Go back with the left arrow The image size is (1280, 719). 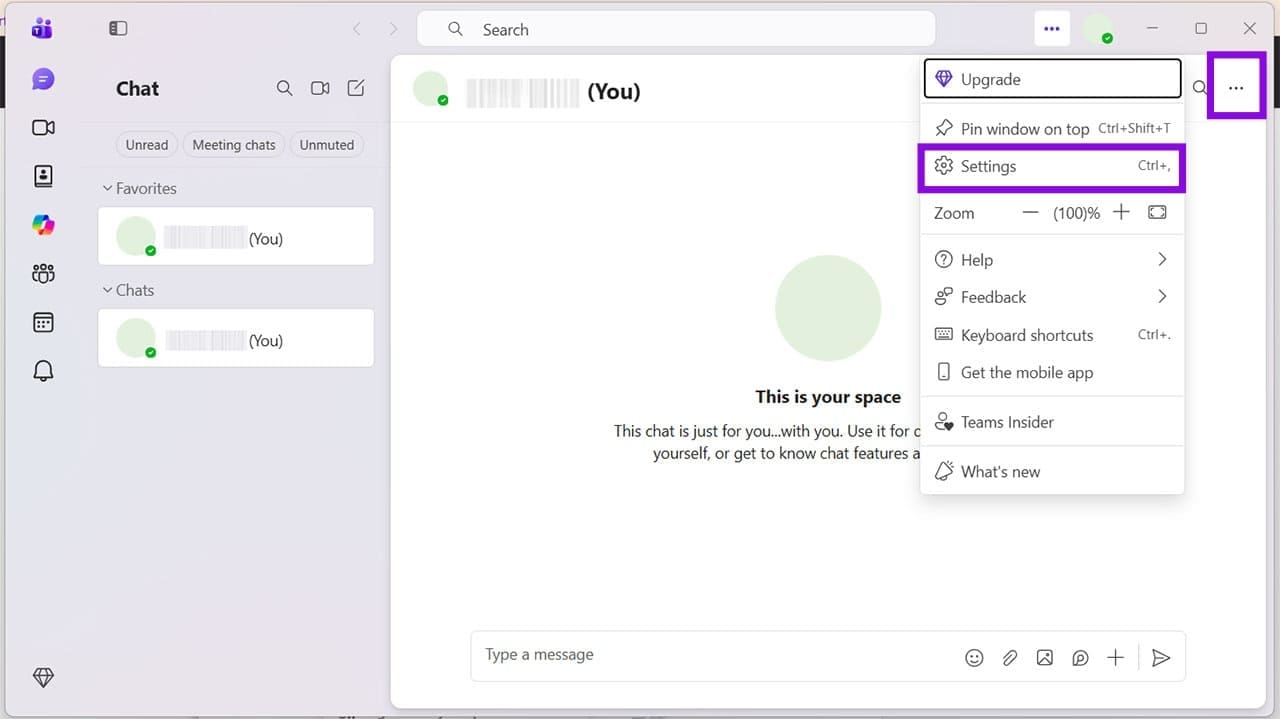click(357, 29)
